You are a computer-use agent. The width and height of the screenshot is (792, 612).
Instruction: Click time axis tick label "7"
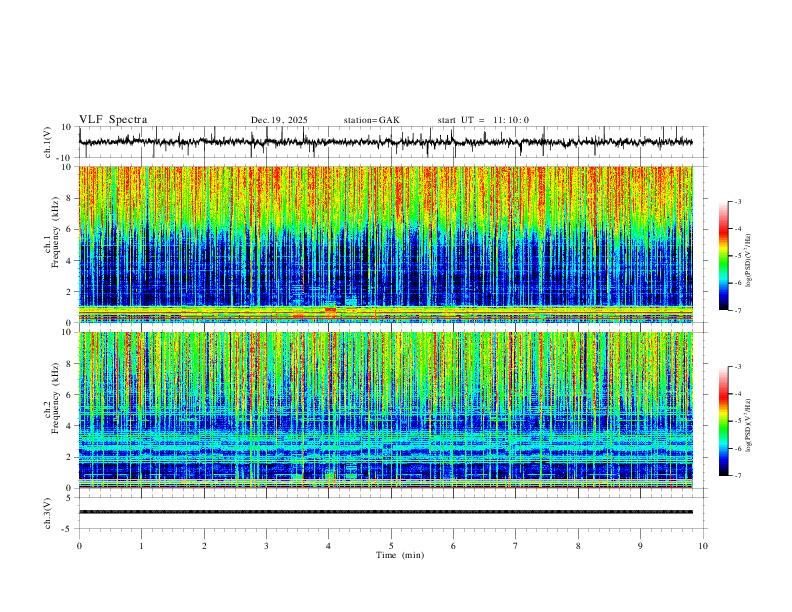[516, 546]
